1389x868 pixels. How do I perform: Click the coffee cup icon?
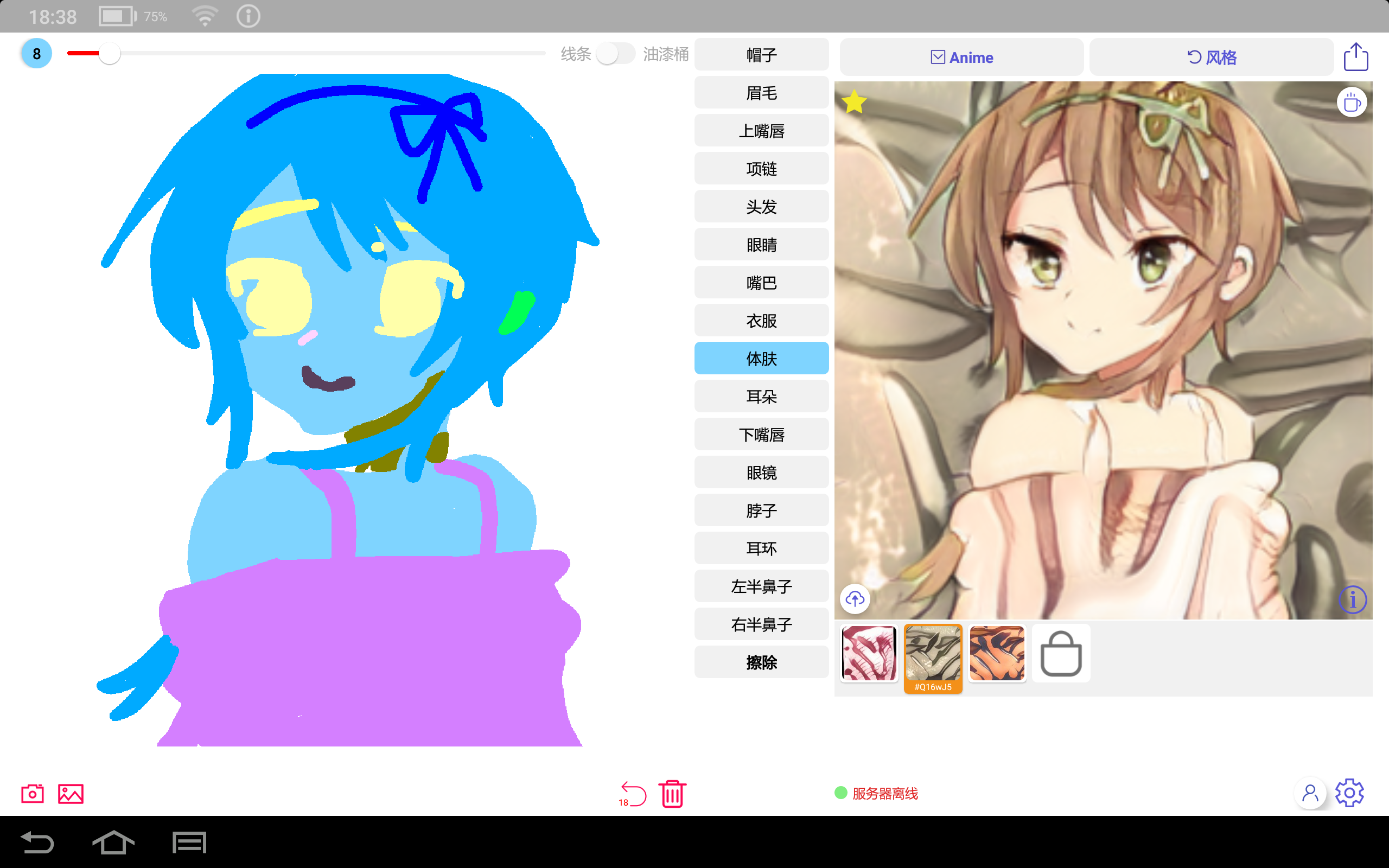[x=1352, y=103]
